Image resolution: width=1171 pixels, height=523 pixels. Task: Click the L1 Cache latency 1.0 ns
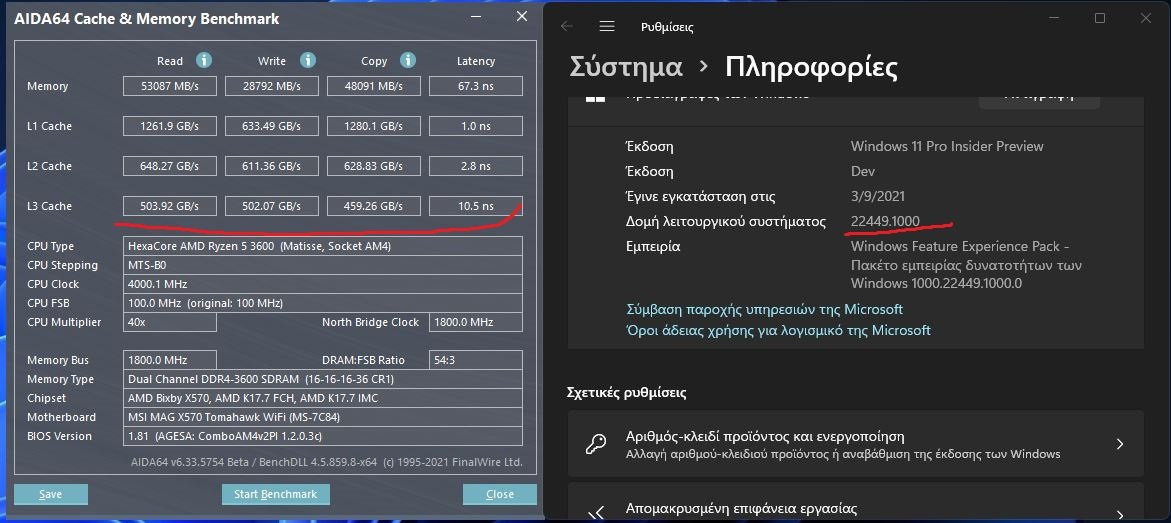(476, 126)
